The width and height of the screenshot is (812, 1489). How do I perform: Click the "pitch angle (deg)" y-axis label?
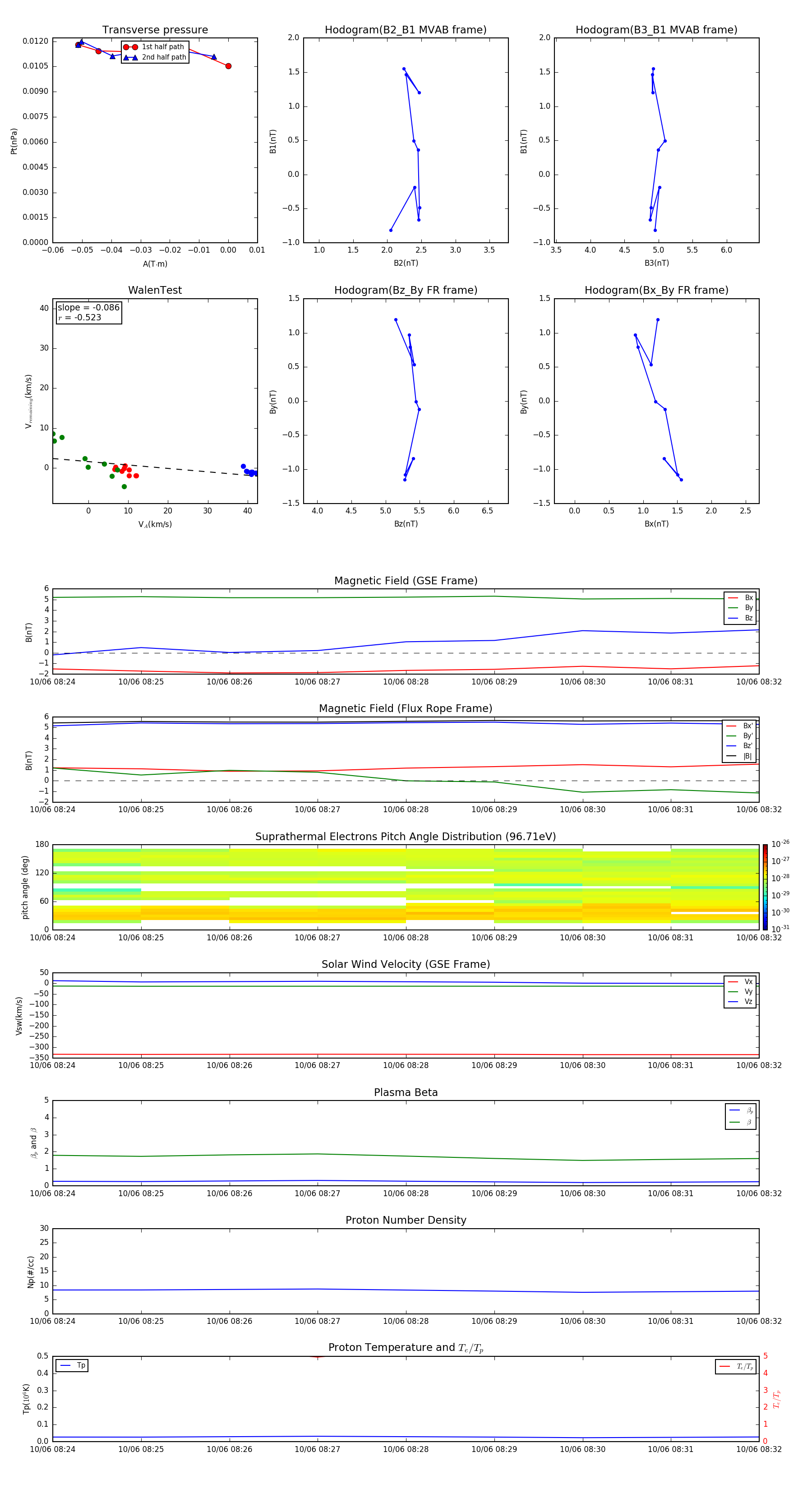point(25,887)
